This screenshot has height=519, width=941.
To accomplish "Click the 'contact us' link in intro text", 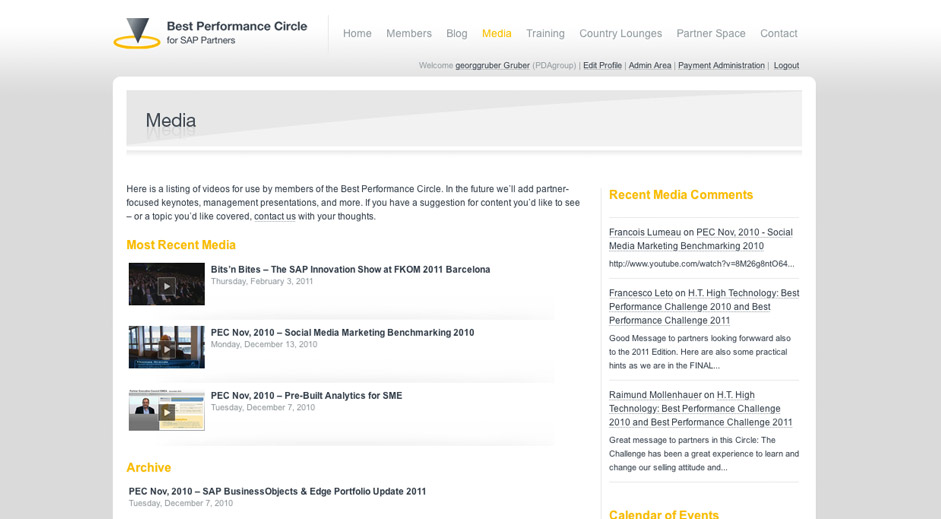I will coord(275,217).
